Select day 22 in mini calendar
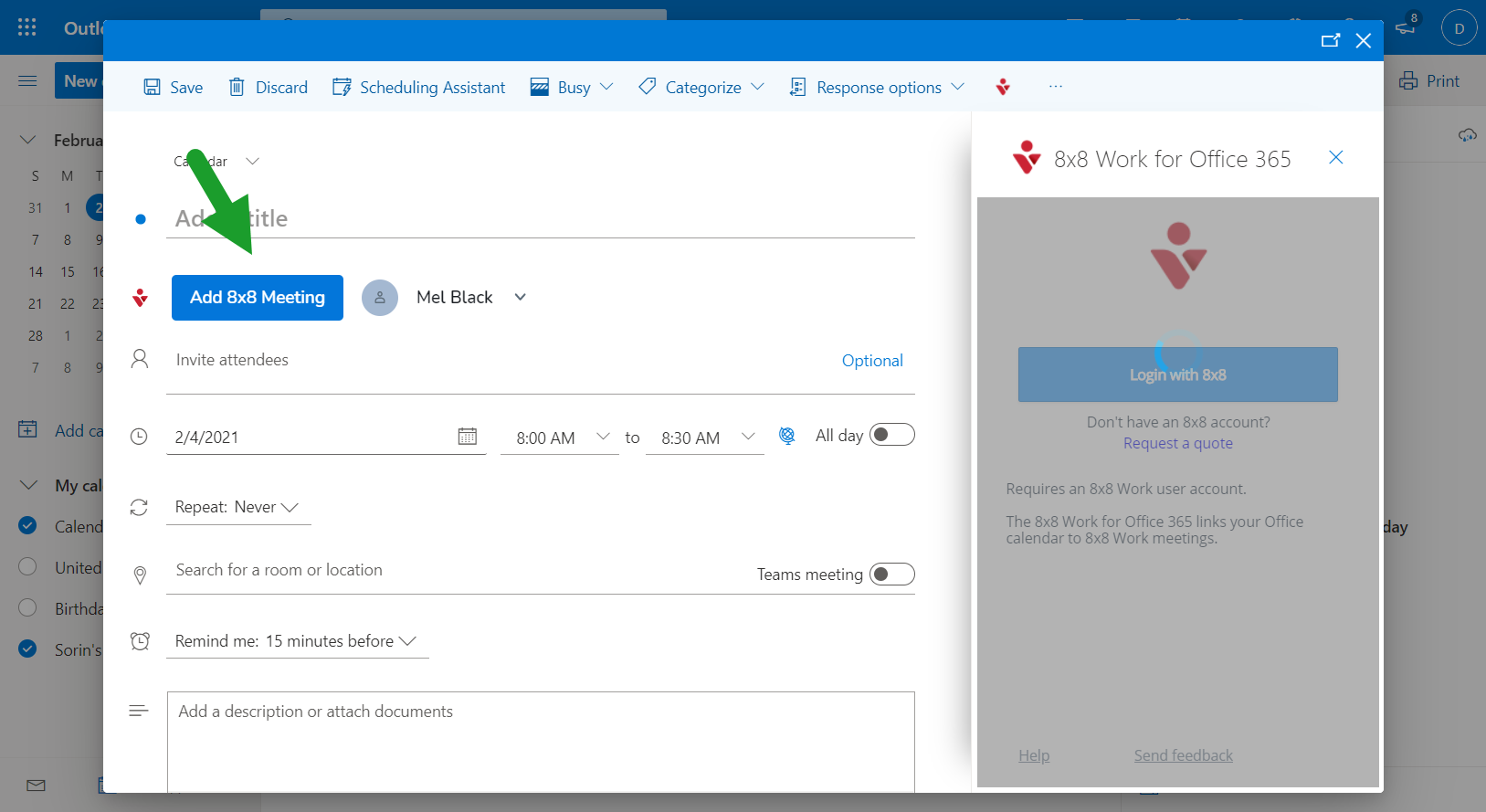Screen dimensions: 1486x812 point(68,303)
